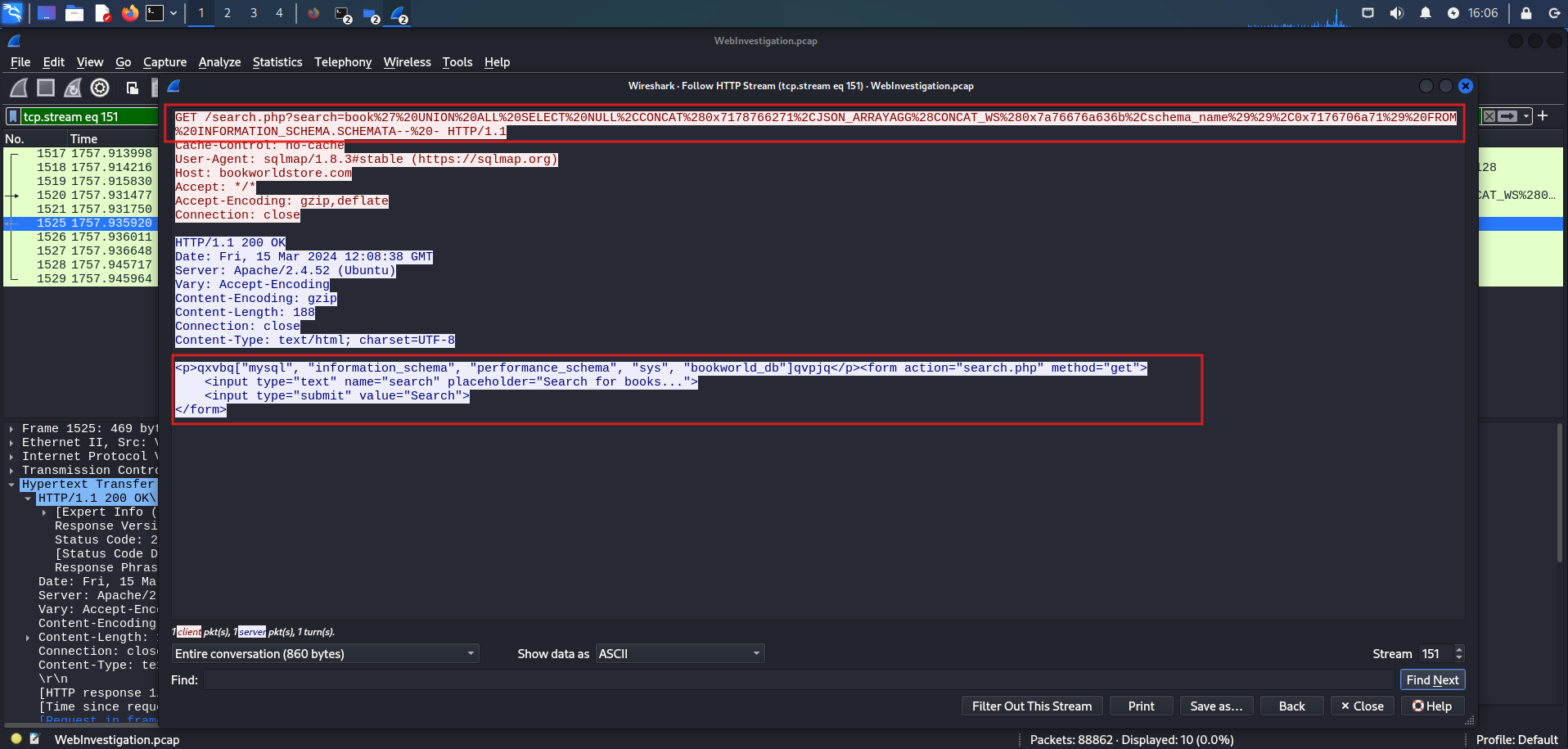Screen dimensions: 1568x749
Task: Switch to workspace 2
Action: (228, 13)
